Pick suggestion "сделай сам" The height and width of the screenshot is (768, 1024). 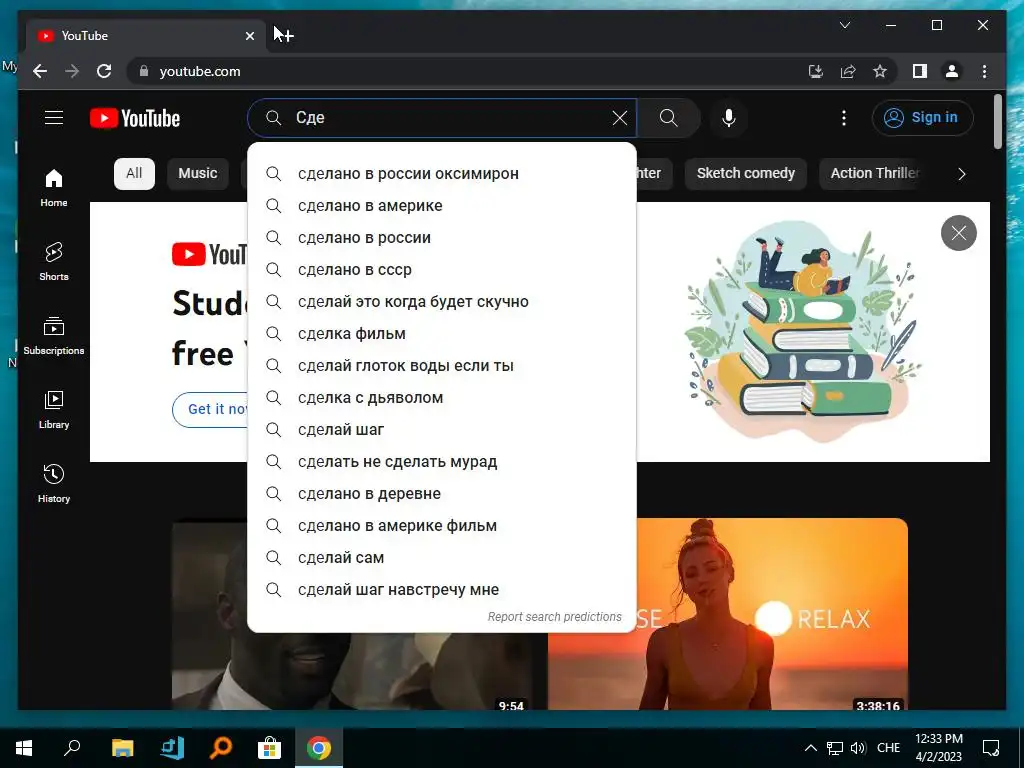point(442,558)
